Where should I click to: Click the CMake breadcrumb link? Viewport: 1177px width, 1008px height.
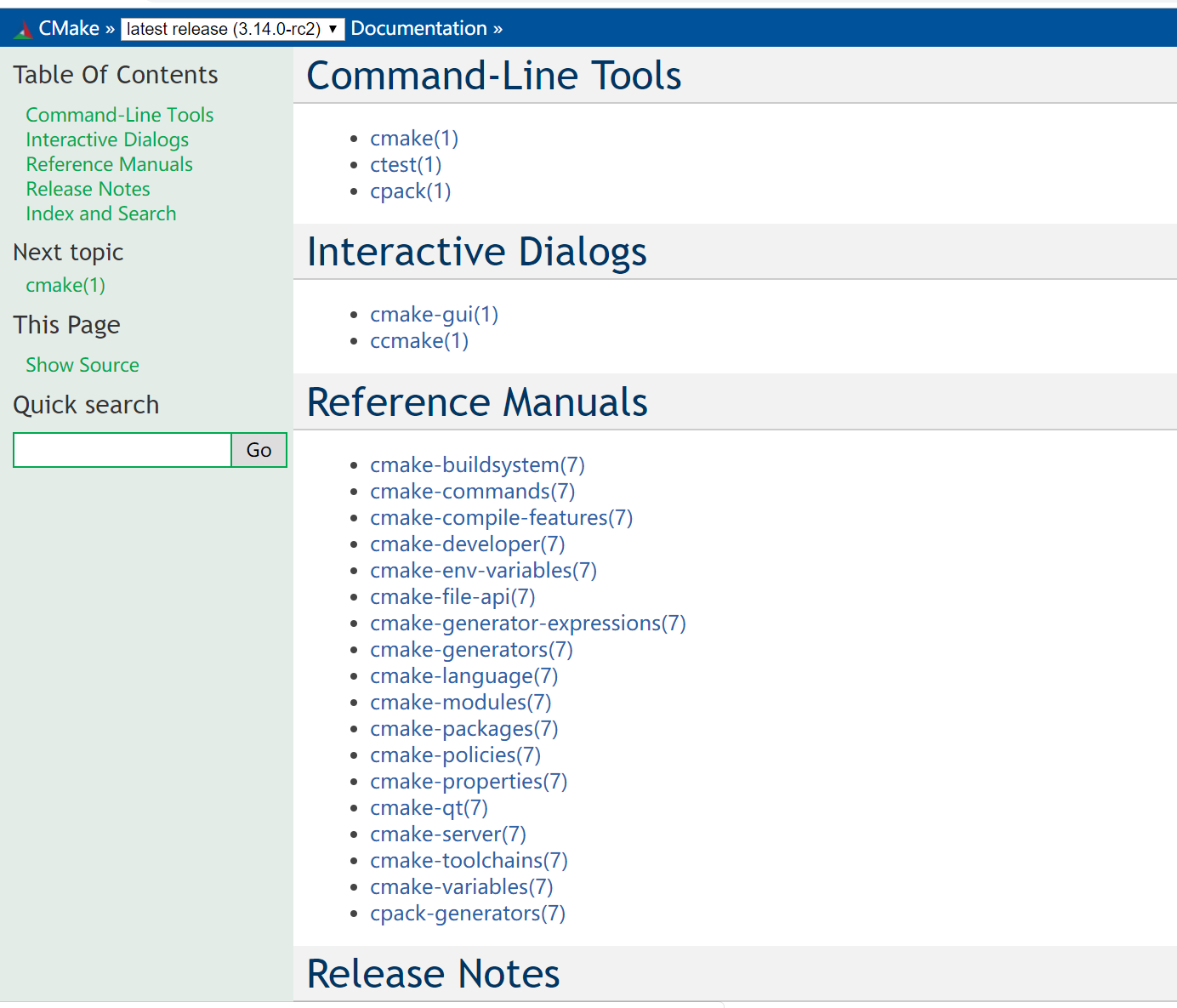pos(69,29)
